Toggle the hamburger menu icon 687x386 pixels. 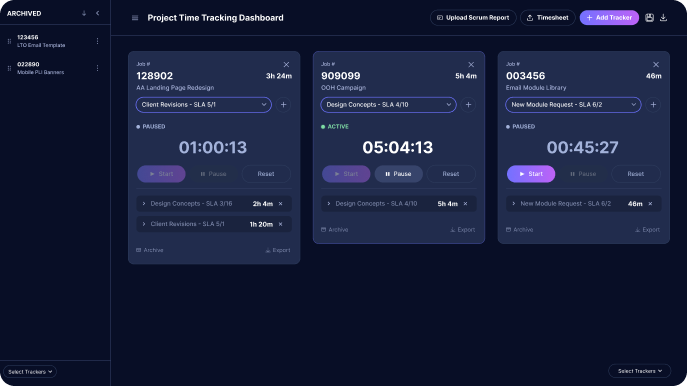pyautogui.click(x=135, y=18)
